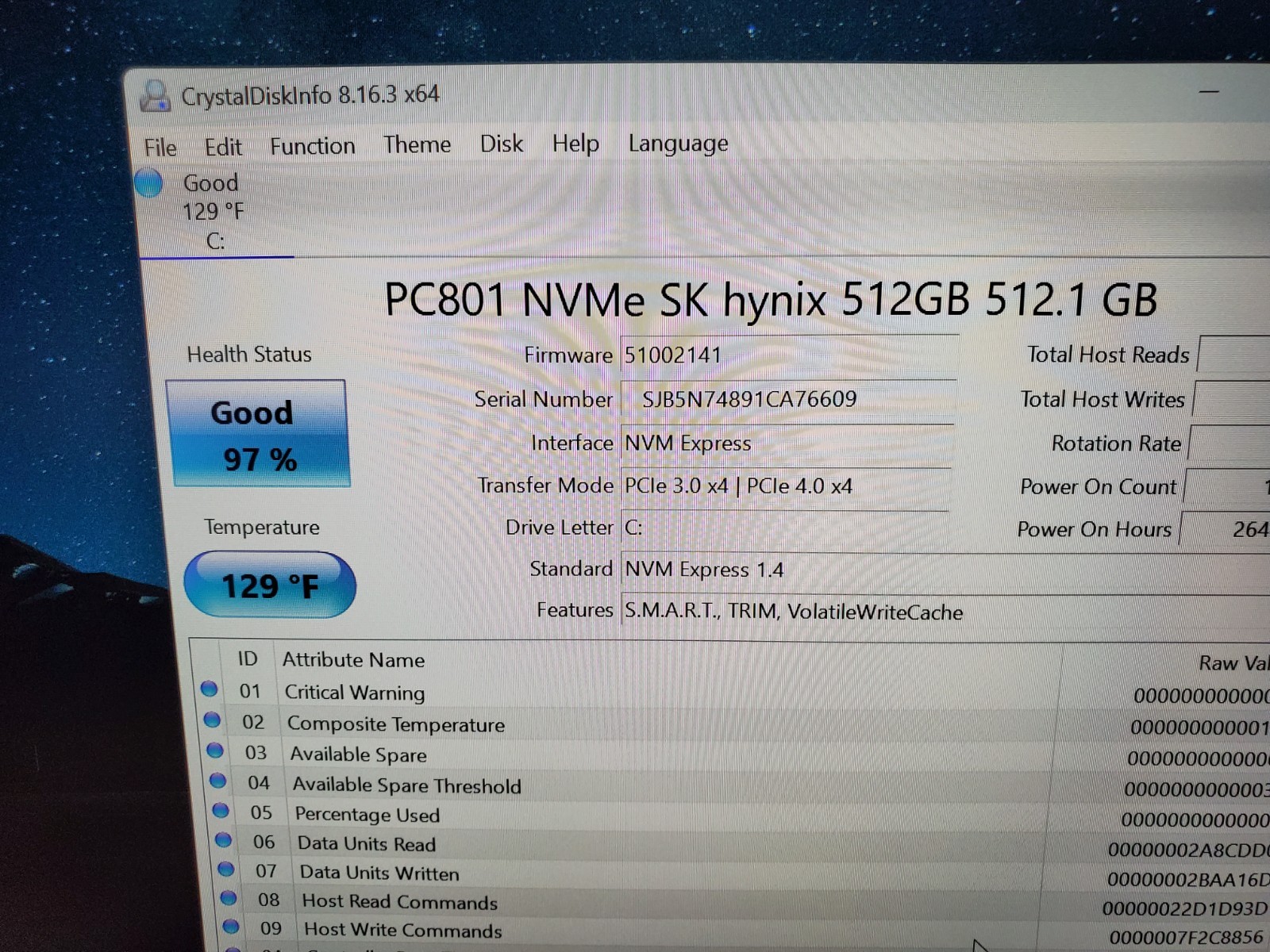Click the PC801 NVMe SK hynix disk title
The height and width of the screenshot is (952, 1270).
770,300
